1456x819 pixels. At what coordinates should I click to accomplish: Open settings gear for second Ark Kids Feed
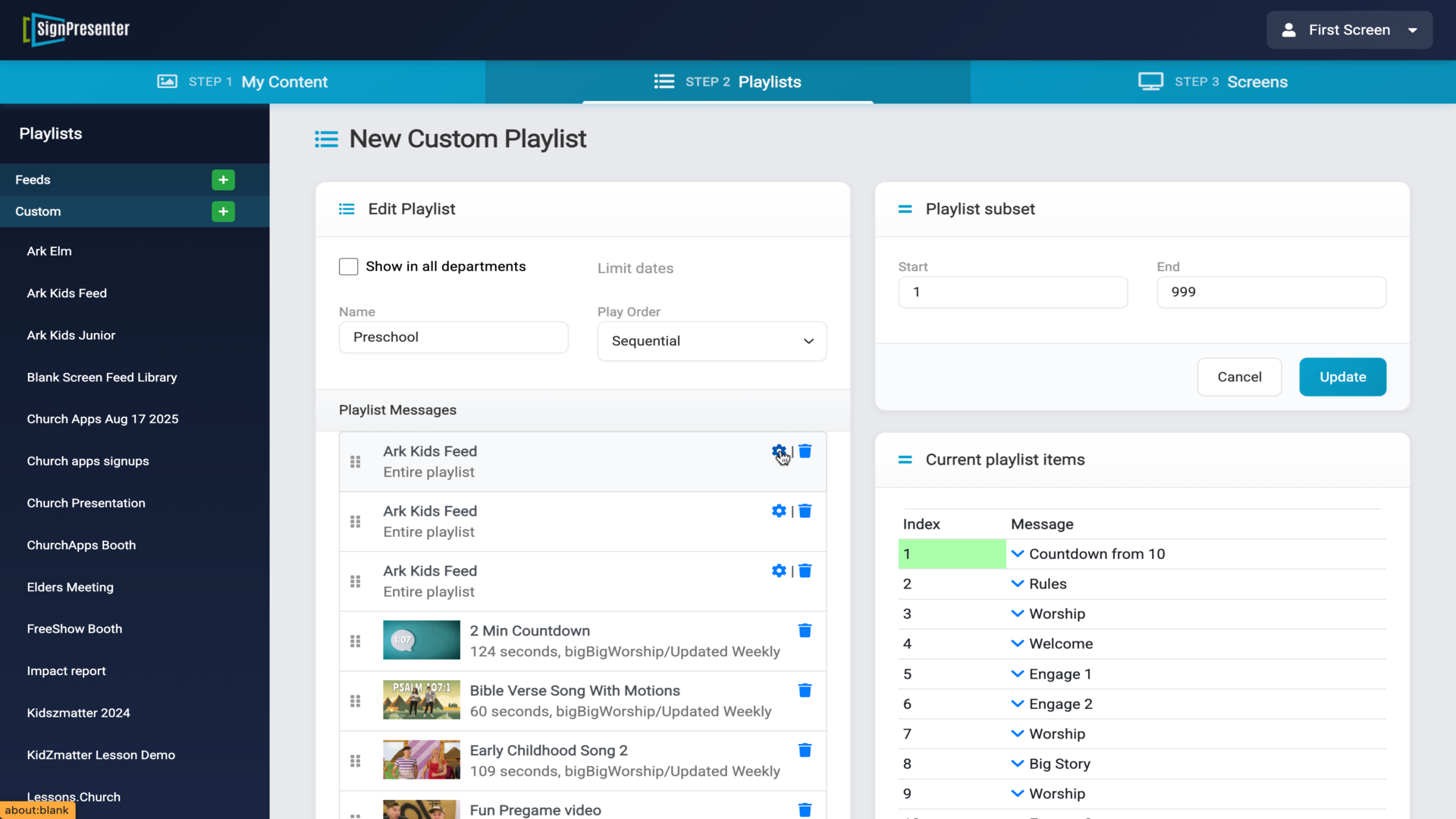[x=778, y=511]
